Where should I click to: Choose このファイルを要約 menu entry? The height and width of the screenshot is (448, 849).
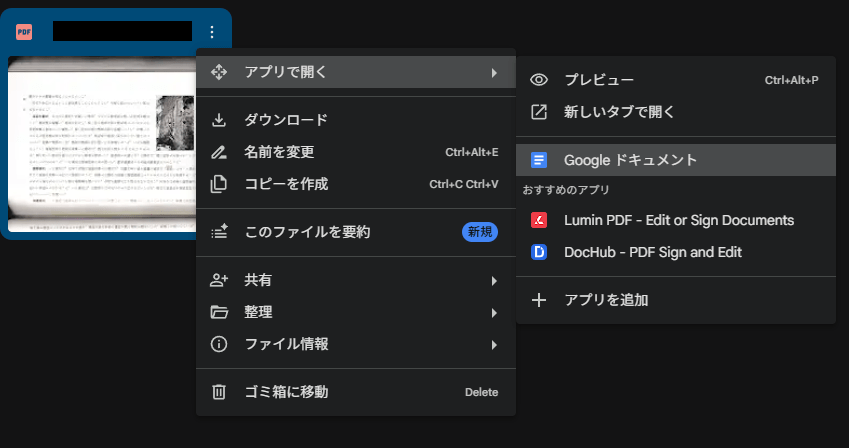pyautogui.click(x=356, y=232)
